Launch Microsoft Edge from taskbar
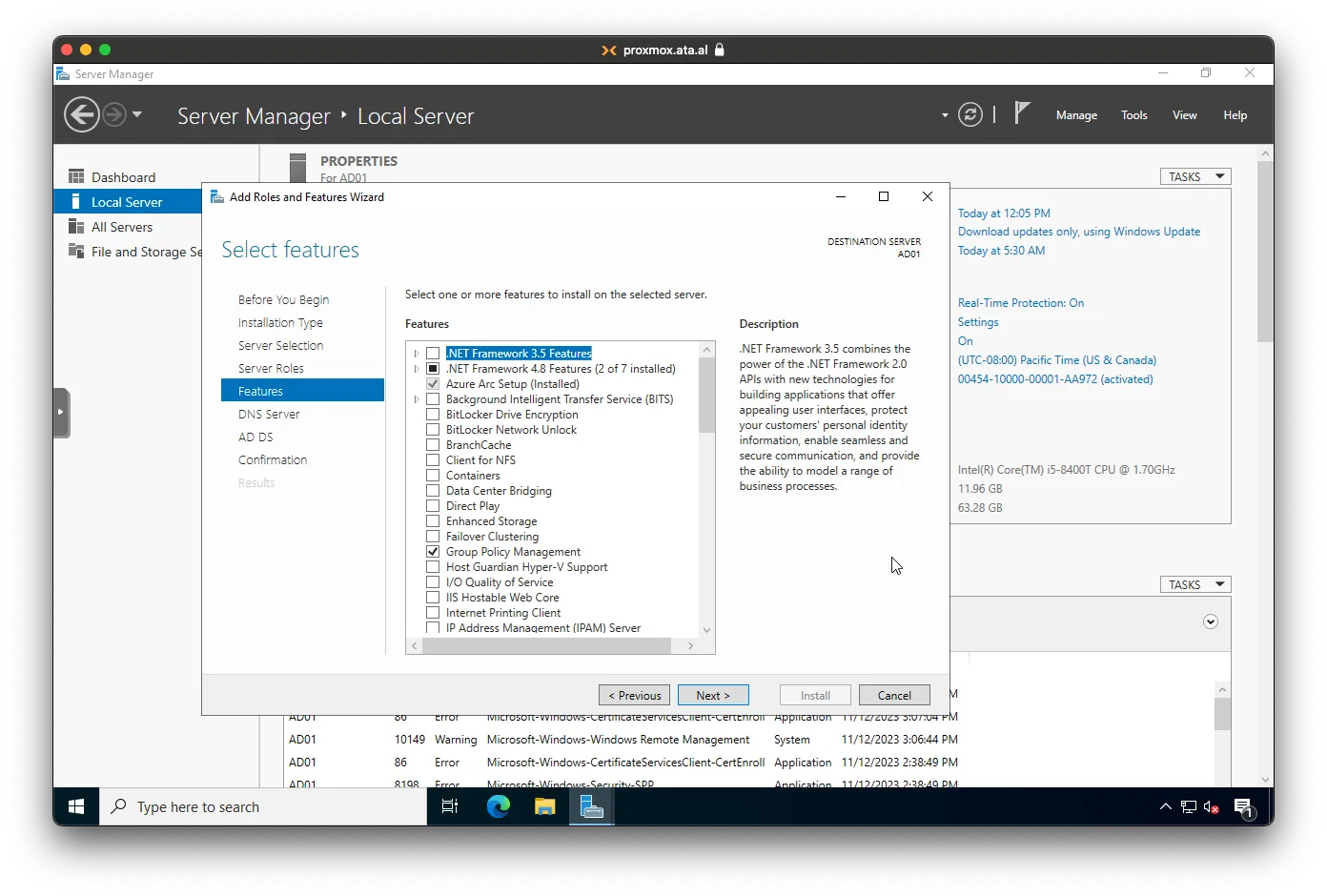The image size is (1327, 896). click(x=498, y=806)
